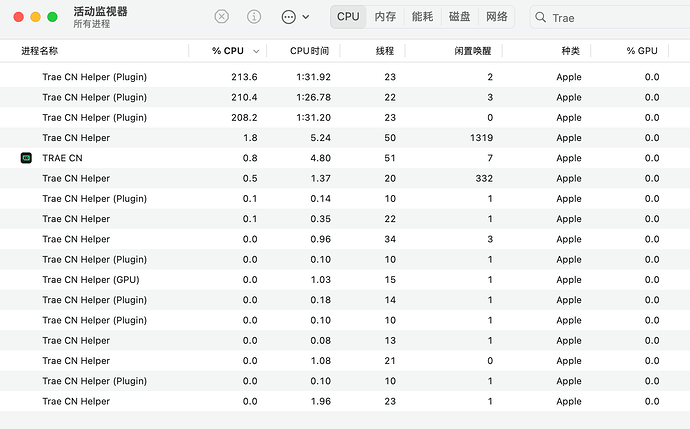The image size is (690, 429).
Task: Switch to the 内存 tab
Action: coord(385,17)
